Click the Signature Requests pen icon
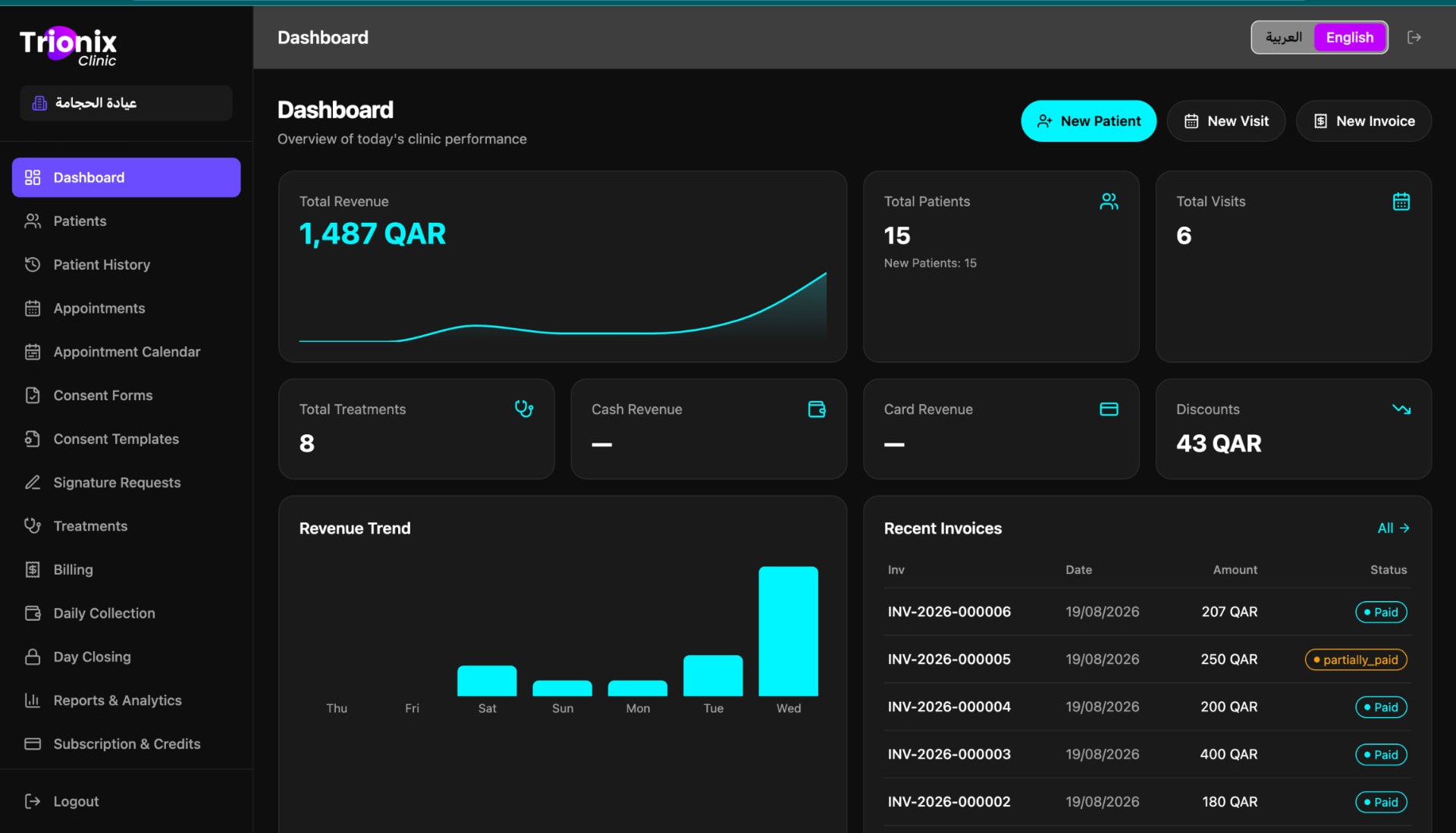Viewport: 1456px width, 833px height. [33, 482]
